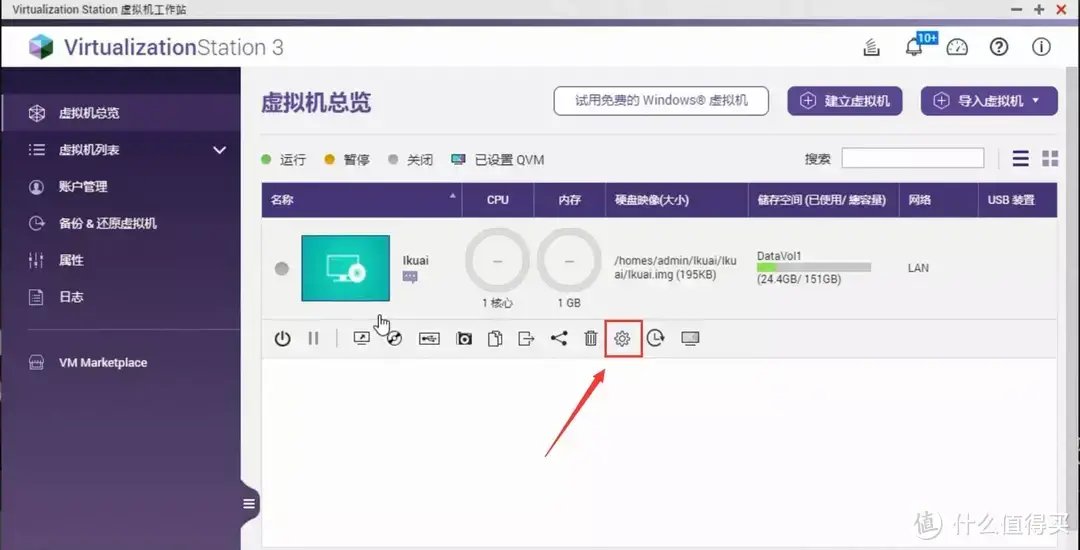Open the help question mark icon
1080x550 pixels.
pos(999,47)
